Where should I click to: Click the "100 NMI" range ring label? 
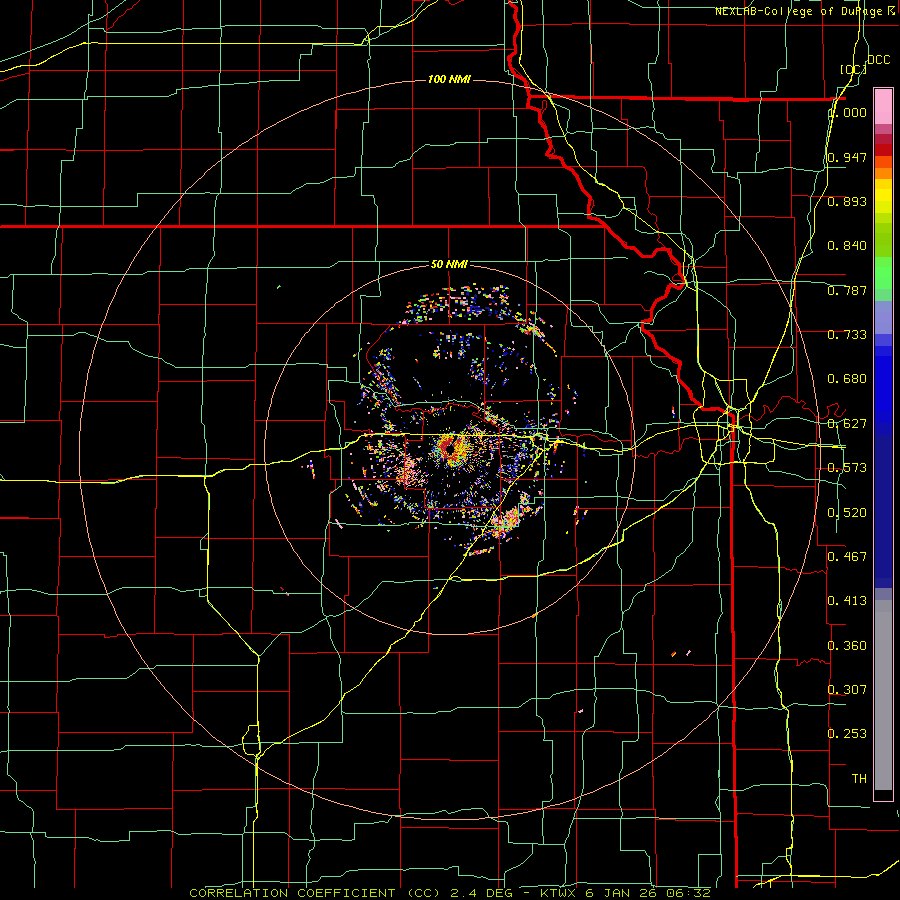point(449,79)
